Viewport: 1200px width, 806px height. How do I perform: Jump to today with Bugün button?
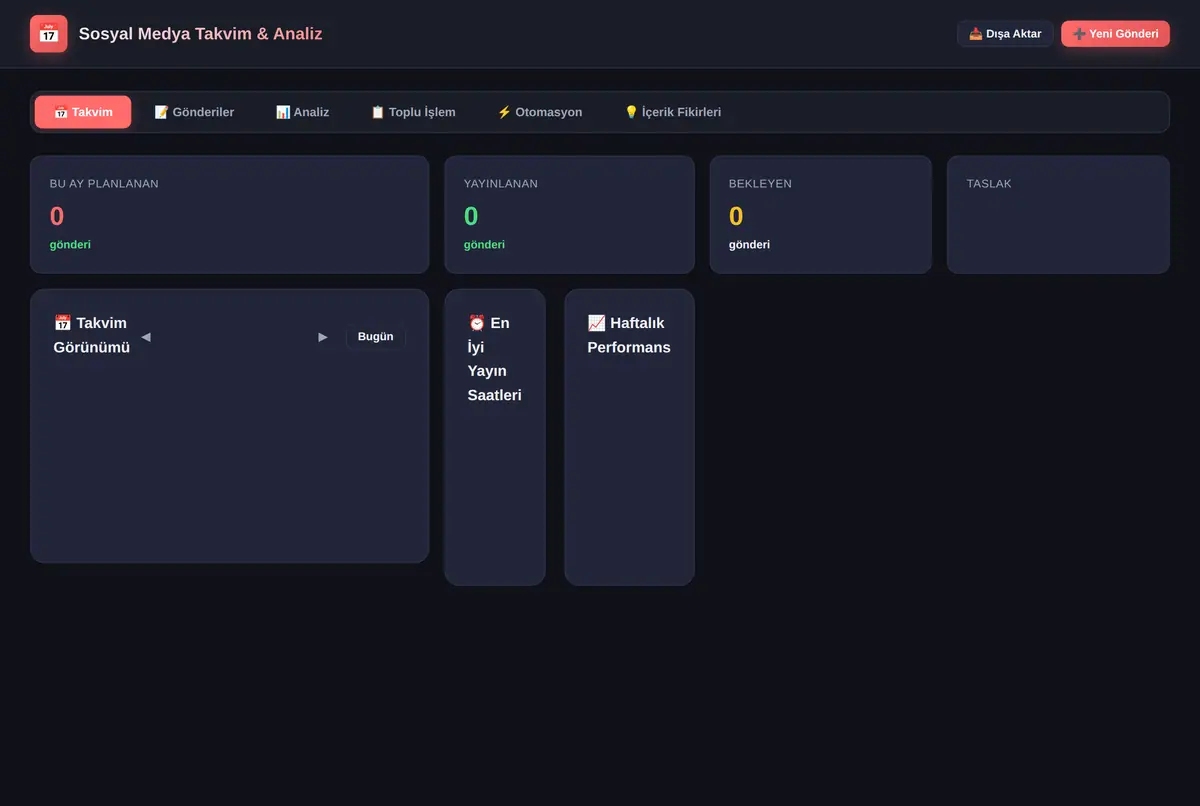click(376, 336)
